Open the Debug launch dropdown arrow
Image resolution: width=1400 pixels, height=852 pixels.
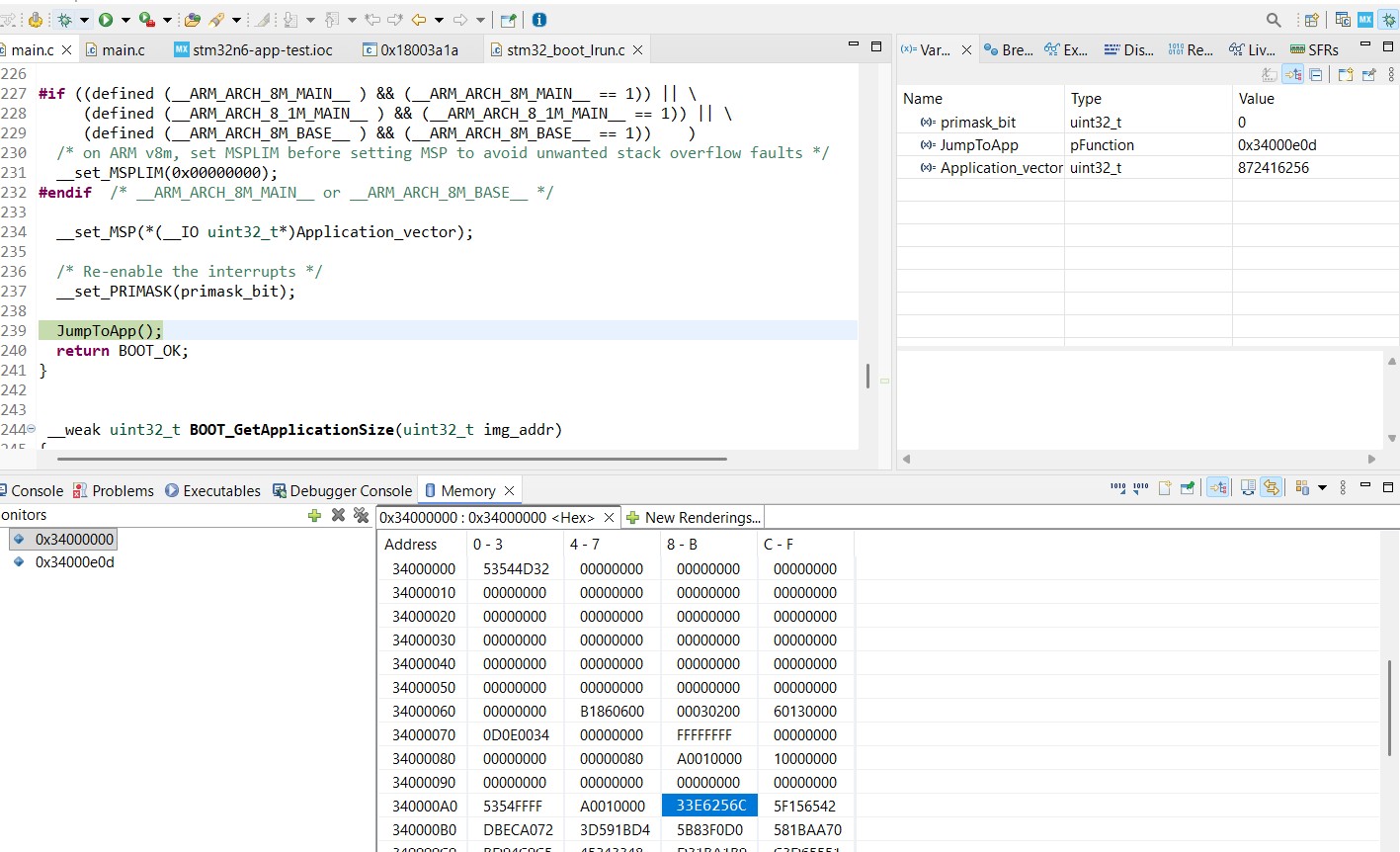point(83,19)
